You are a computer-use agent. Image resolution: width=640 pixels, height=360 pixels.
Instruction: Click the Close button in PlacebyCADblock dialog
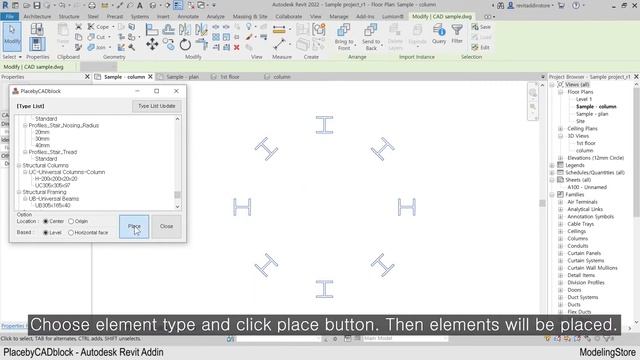(167, 226)
